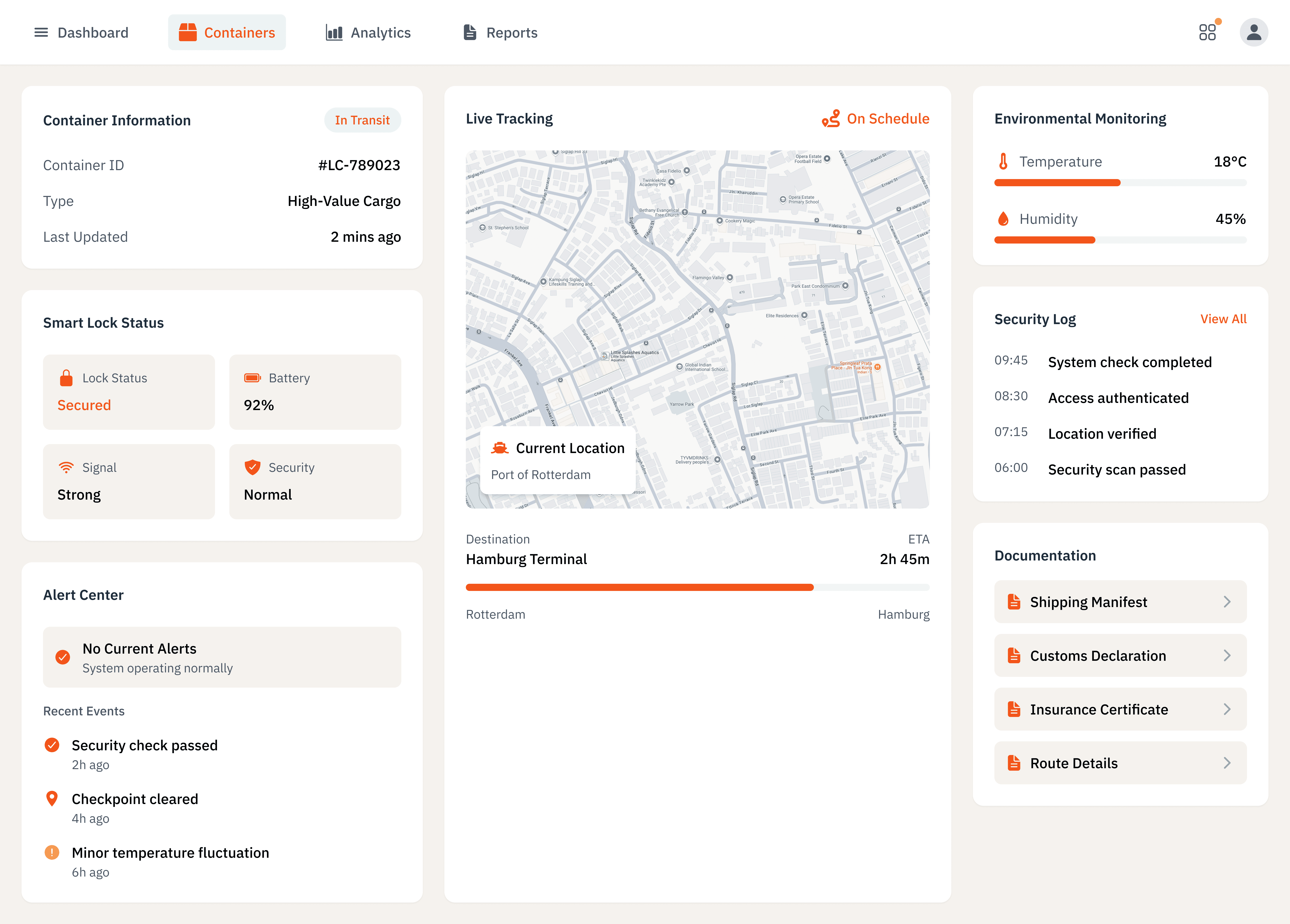
Task: Click View All in Security Log
Action: click(x=1223, y=319)
